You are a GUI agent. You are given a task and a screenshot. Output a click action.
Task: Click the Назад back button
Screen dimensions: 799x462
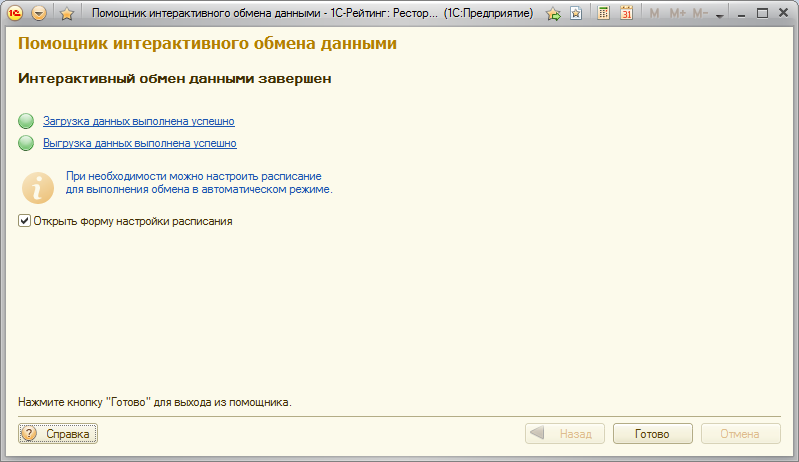click(x=565, y=434)
